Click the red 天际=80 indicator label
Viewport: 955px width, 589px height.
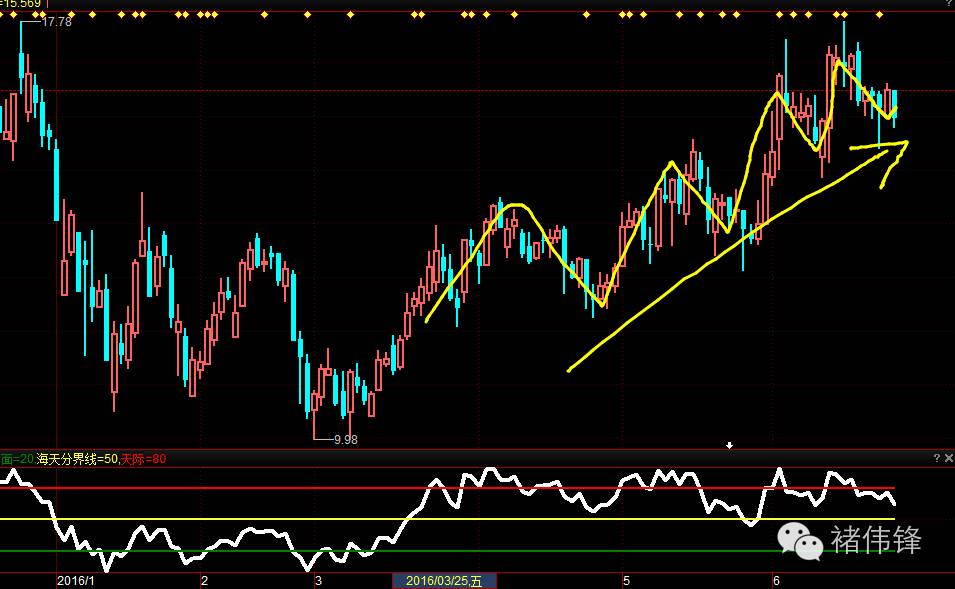(x=143, y=459)
